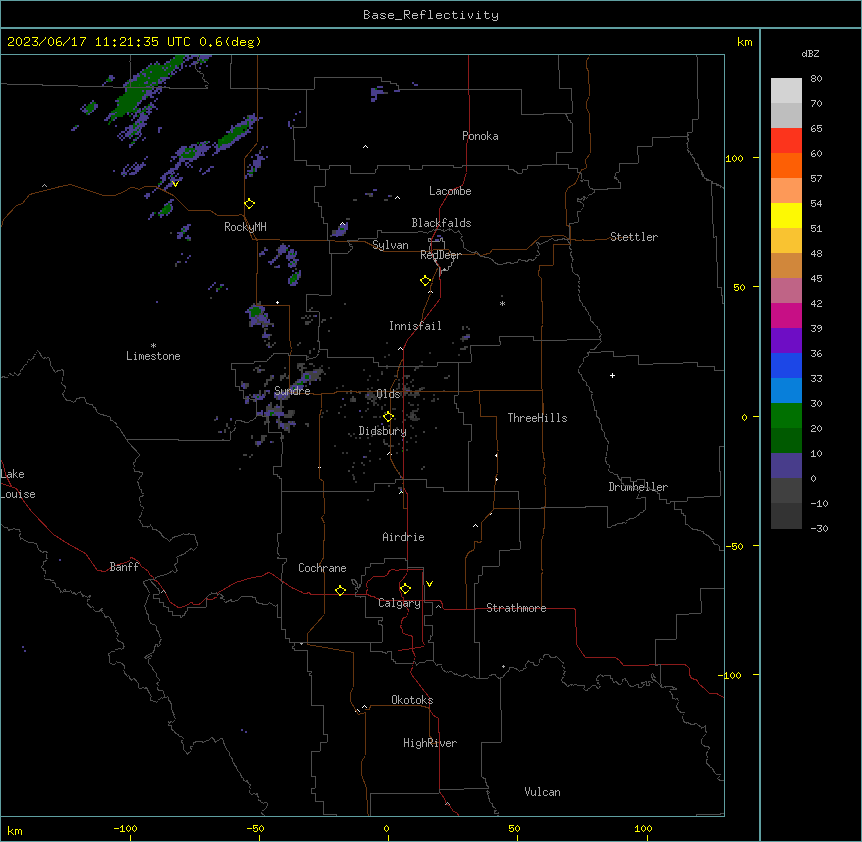Click the white 80 dBZ legend swatch
The width and height of the screenshot is (862, 842).
786,91
